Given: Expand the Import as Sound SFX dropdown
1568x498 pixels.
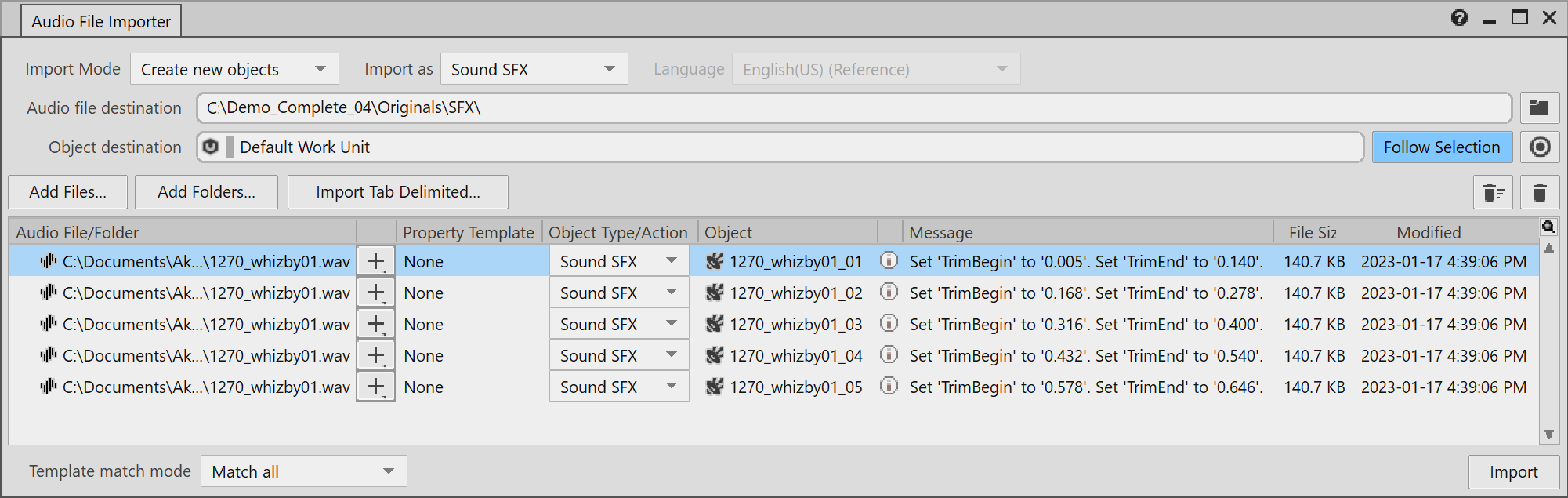Looking at the screenshot, I should 534,69.
